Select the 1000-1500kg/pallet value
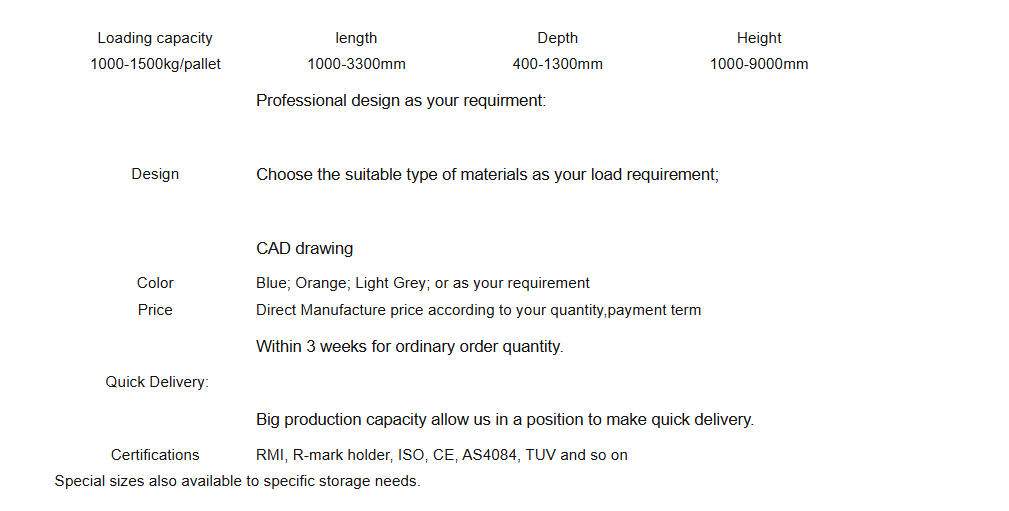Viewport: 1009px width, 511px height. tap(155, 64)
